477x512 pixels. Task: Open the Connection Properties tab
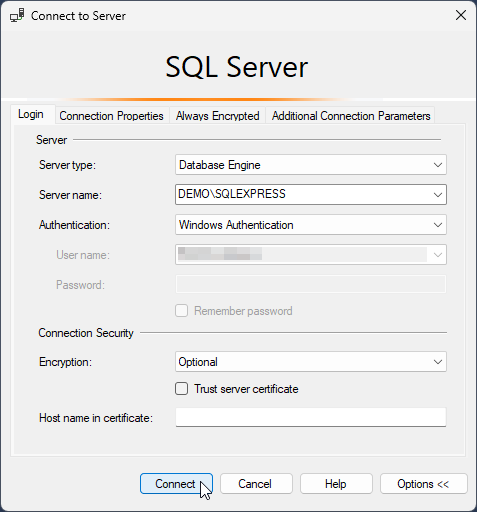[111, 116]
